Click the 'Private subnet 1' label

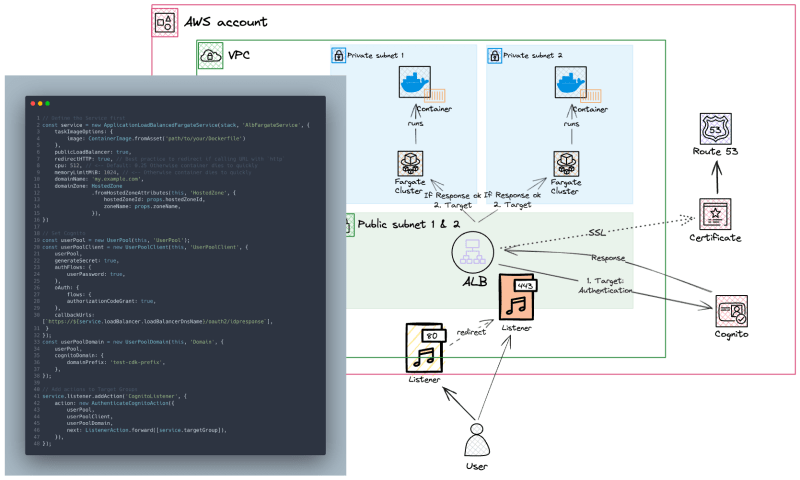pos(375,55)
